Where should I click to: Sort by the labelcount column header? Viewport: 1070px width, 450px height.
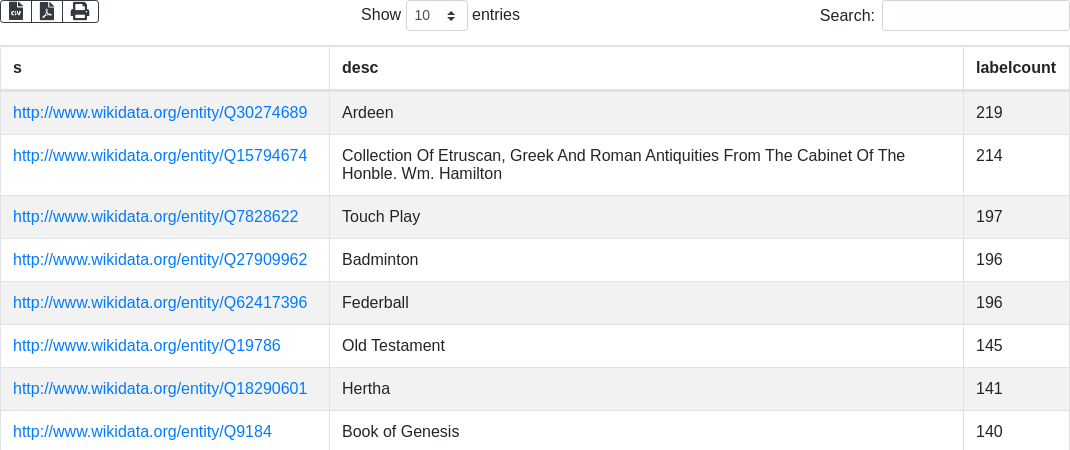(1015, 68)
